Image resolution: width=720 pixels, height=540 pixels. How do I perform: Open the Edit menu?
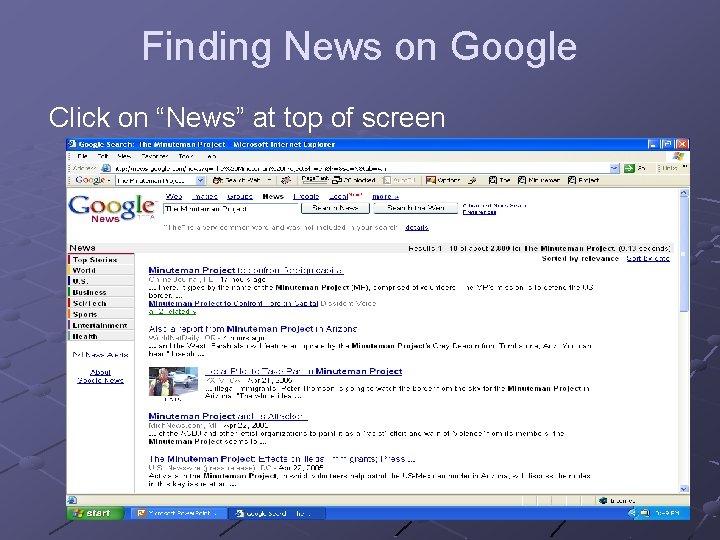click(102, 156)
